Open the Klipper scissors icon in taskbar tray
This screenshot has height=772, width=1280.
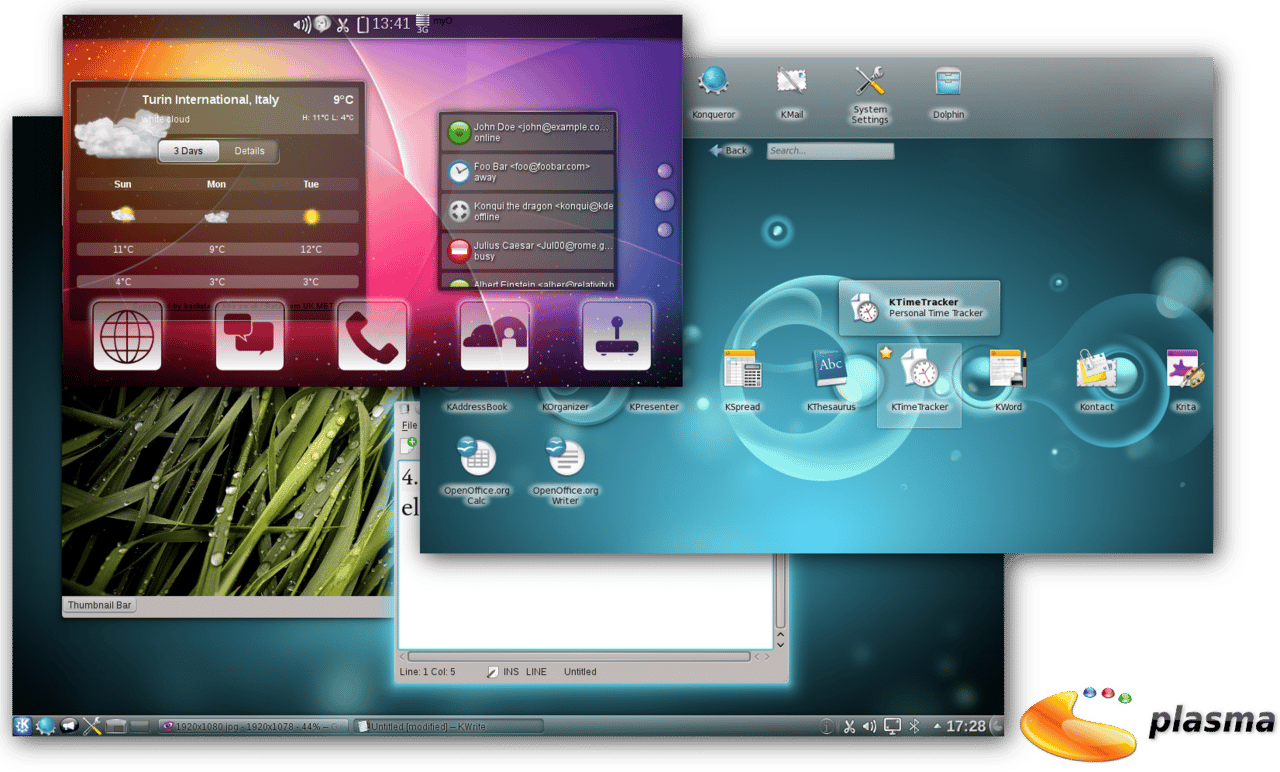[850, 726]
